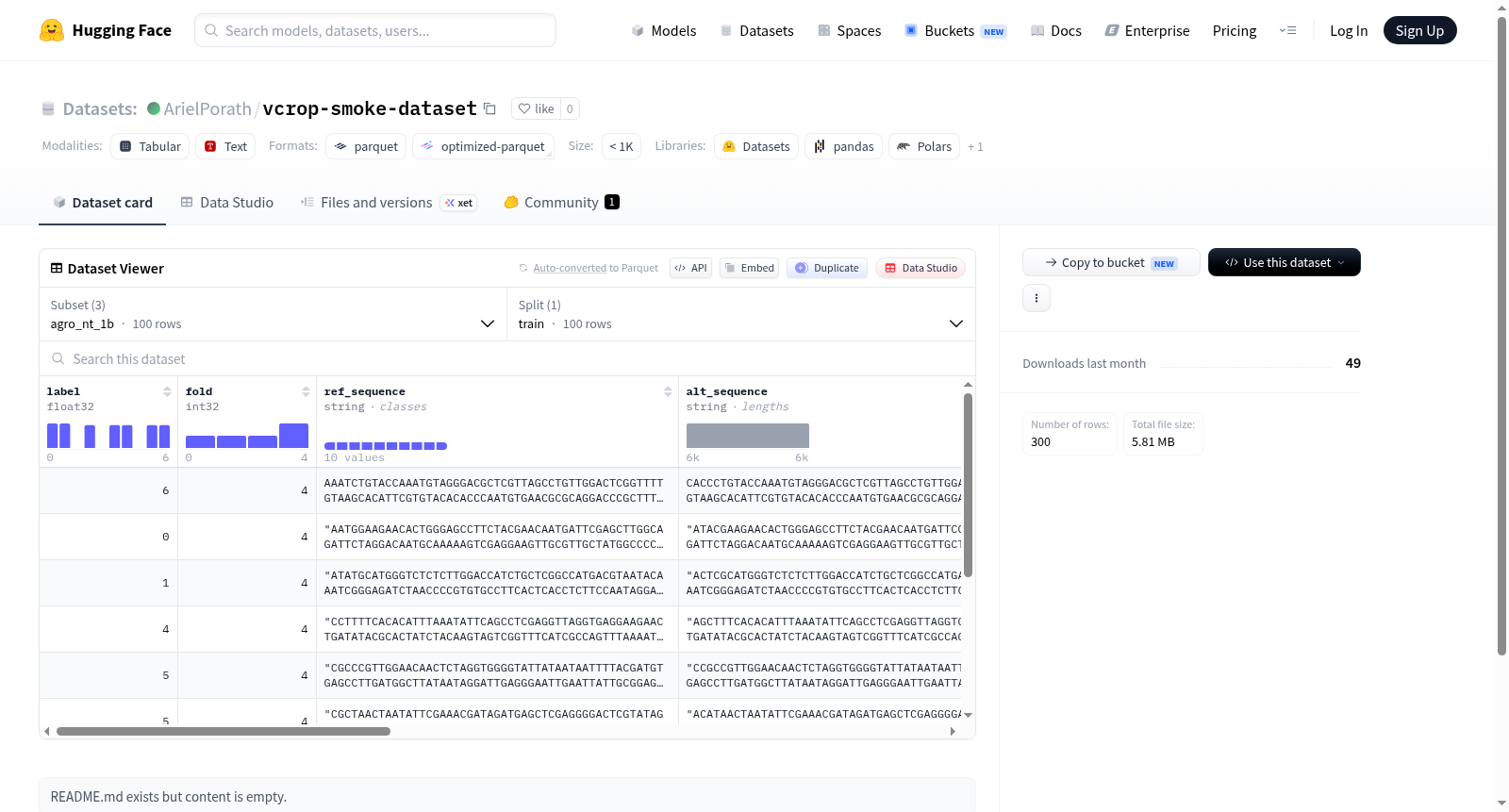Open Data Studio from the viewer button
This screenshot has height=812, width=1509.
pos(920,268)
